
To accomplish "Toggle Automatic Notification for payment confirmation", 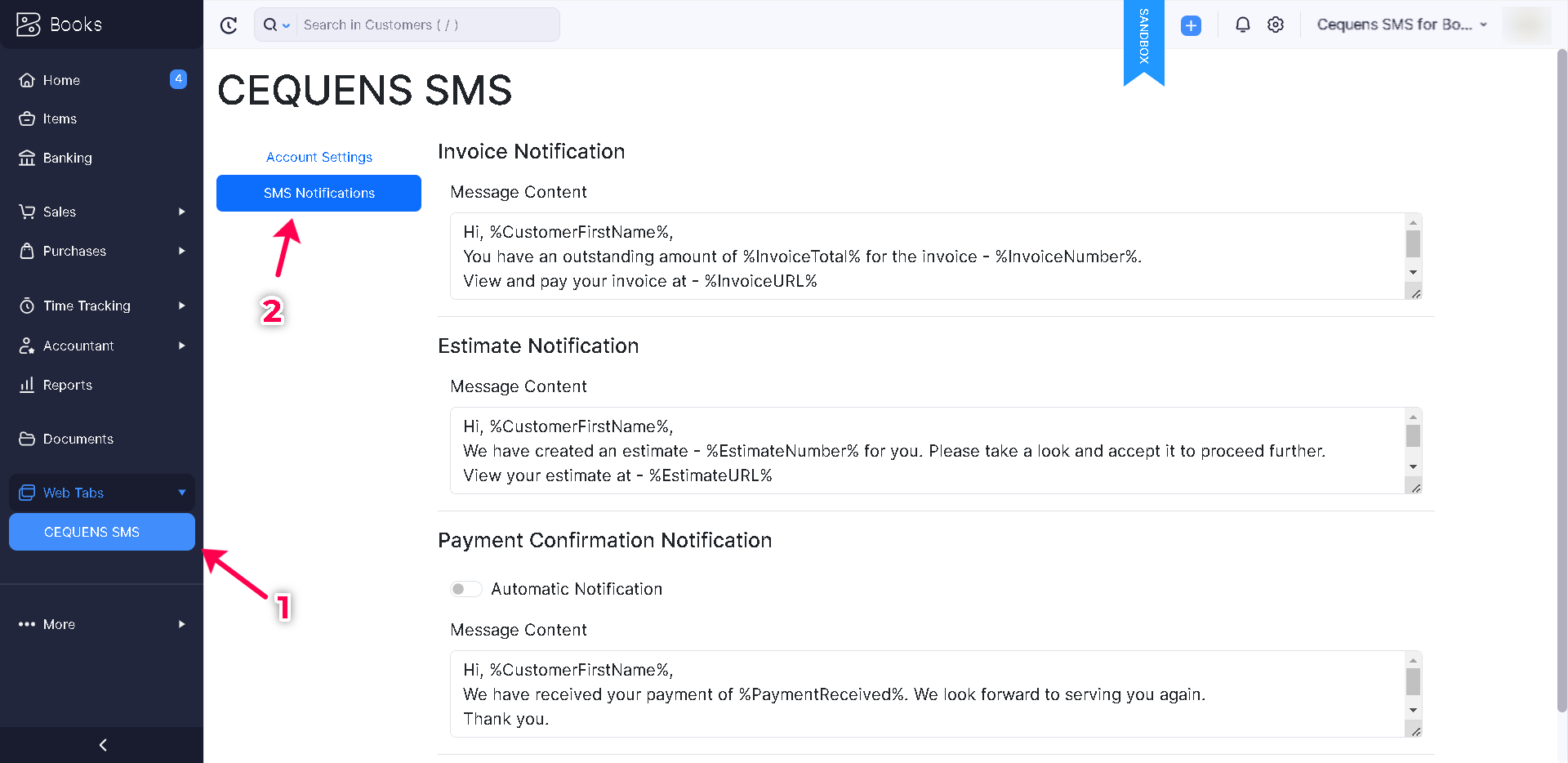I will (465, 589).
